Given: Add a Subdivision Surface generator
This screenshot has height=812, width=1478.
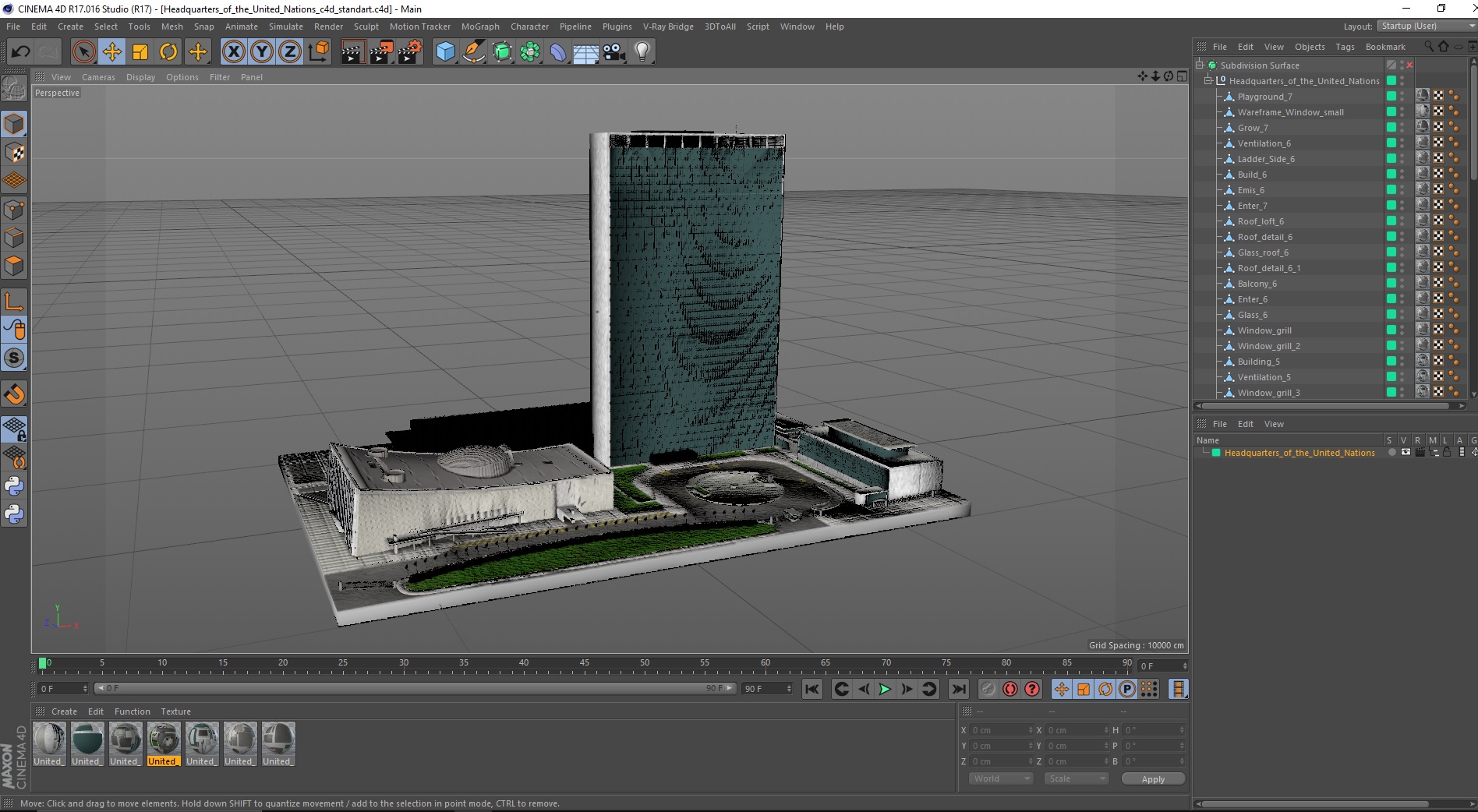Looking at the screenshot, I should (502, 52).
